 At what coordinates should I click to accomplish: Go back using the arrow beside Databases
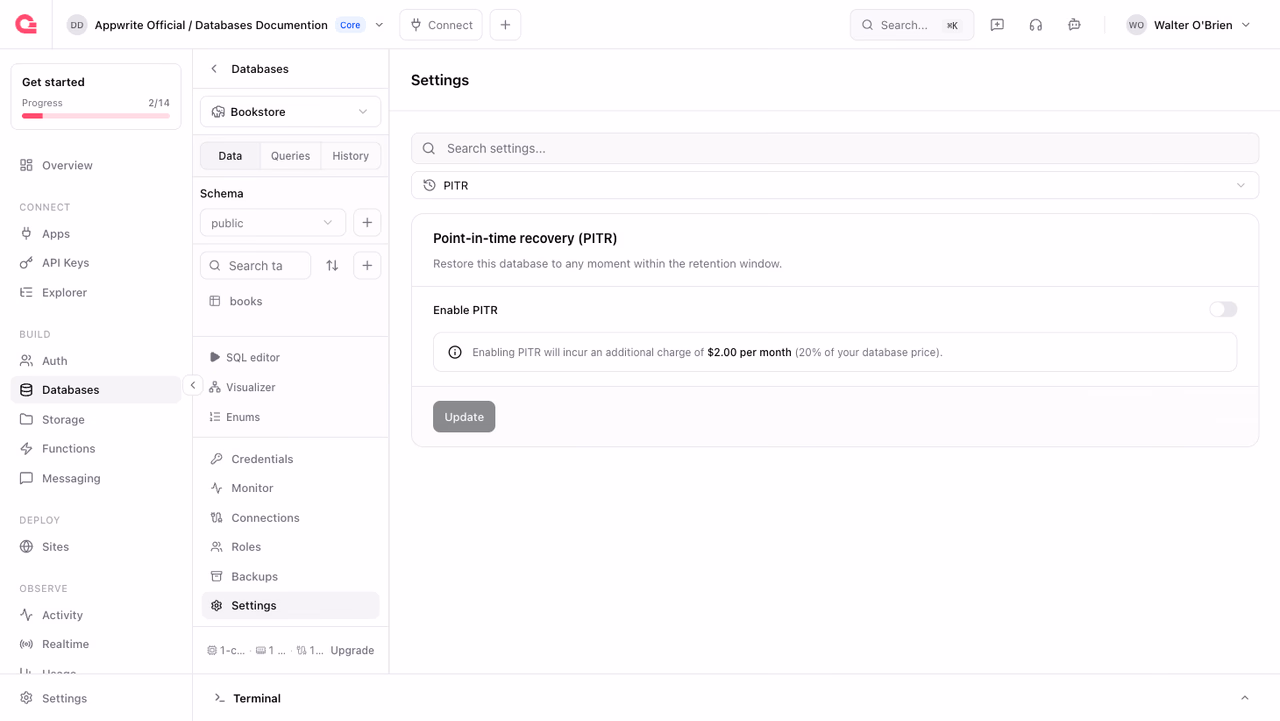coord(214,69)
